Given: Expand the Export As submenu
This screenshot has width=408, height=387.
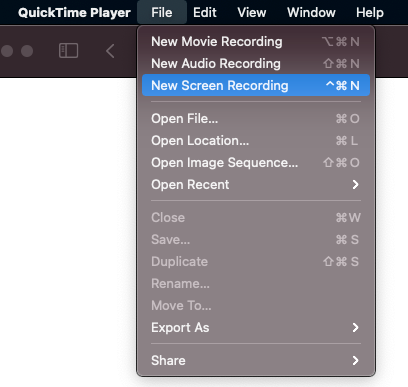Looking at the screenshot, I should click(x=256, y=327).
